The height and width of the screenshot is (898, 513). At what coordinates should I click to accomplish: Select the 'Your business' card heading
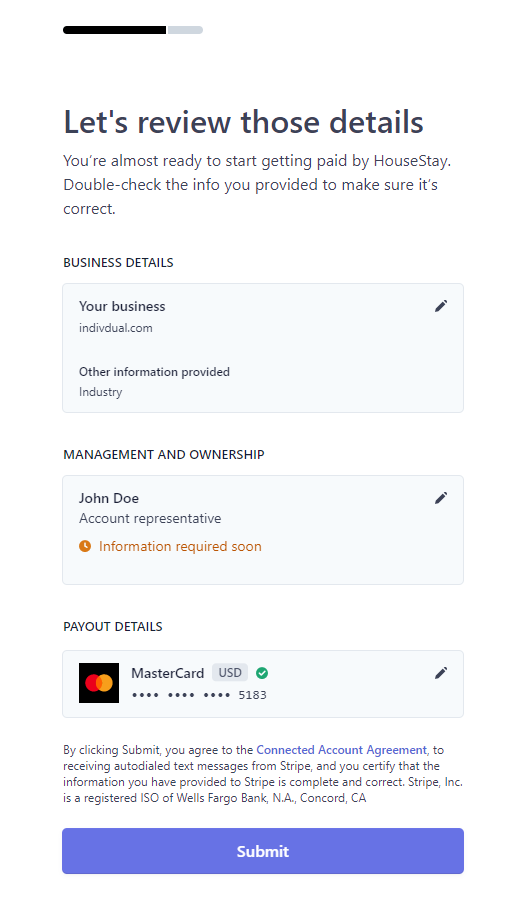click(x=122, y=306)
